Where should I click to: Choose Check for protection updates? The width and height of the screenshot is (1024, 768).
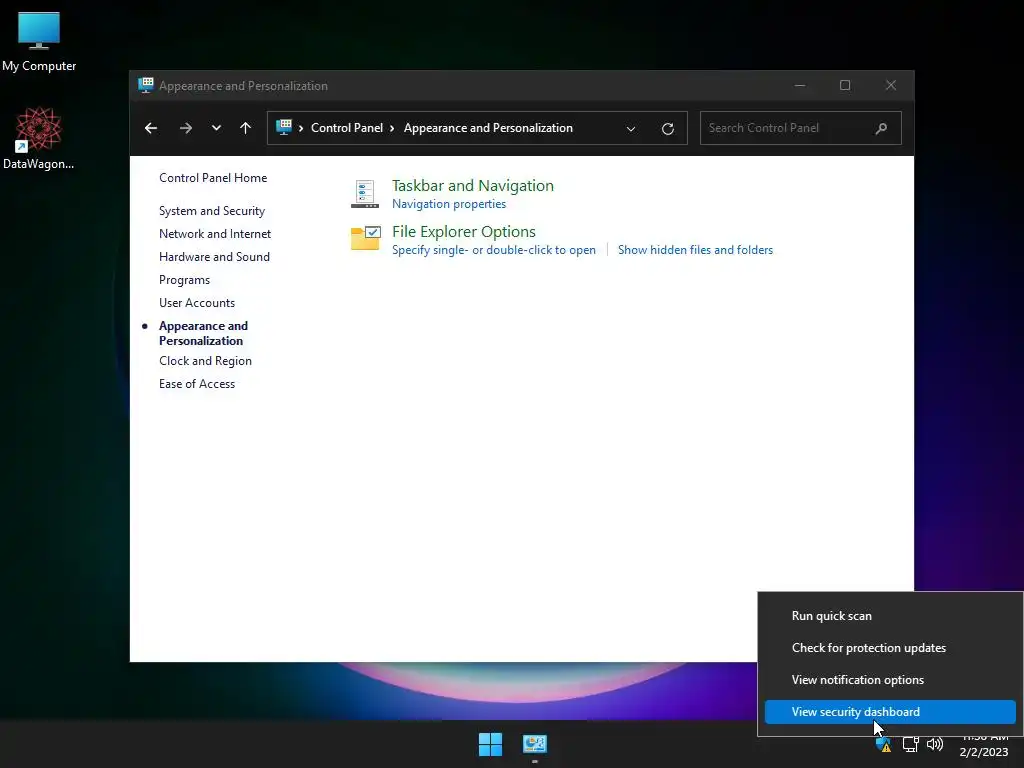[890, 648]
